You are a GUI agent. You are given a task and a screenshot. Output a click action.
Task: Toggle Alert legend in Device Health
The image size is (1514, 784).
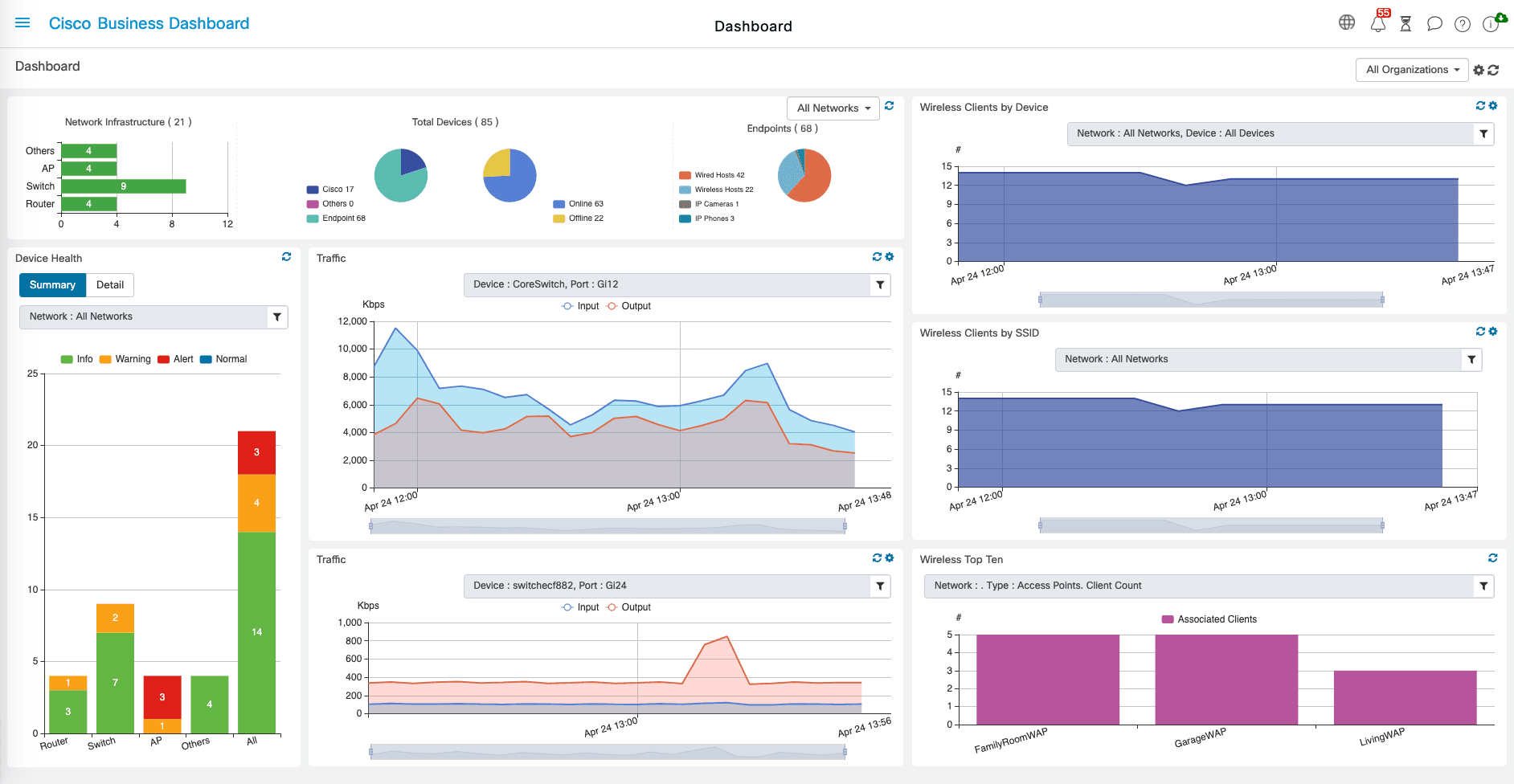[x=175, y=359]
